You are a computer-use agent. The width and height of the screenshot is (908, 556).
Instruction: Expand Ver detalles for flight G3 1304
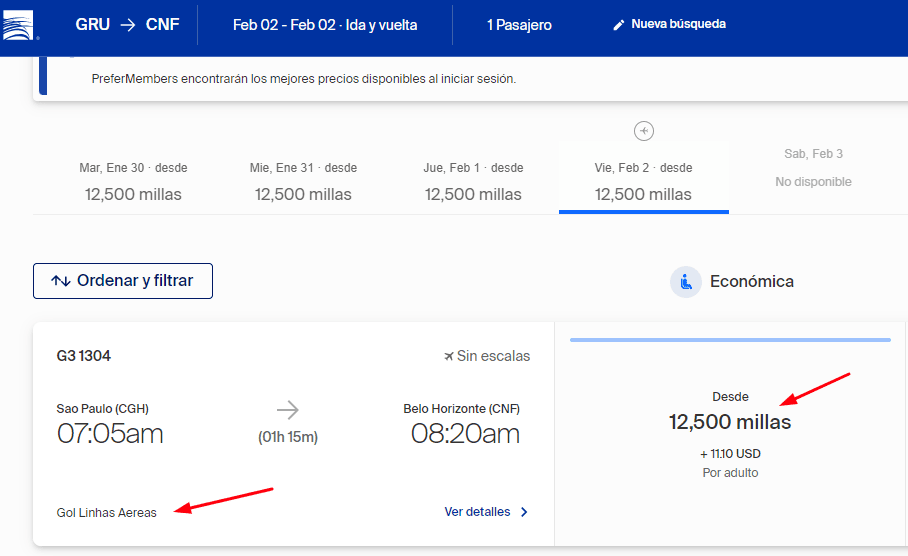477,512
